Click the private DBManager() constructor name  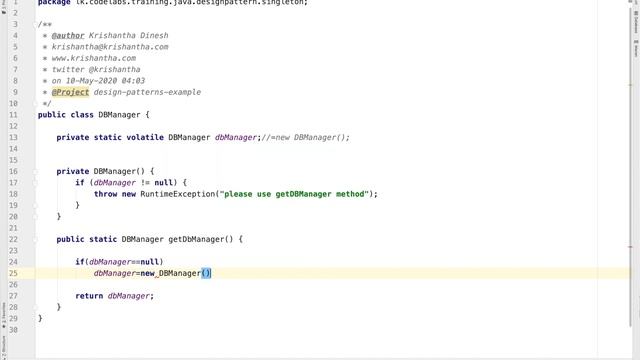point(114,171)
